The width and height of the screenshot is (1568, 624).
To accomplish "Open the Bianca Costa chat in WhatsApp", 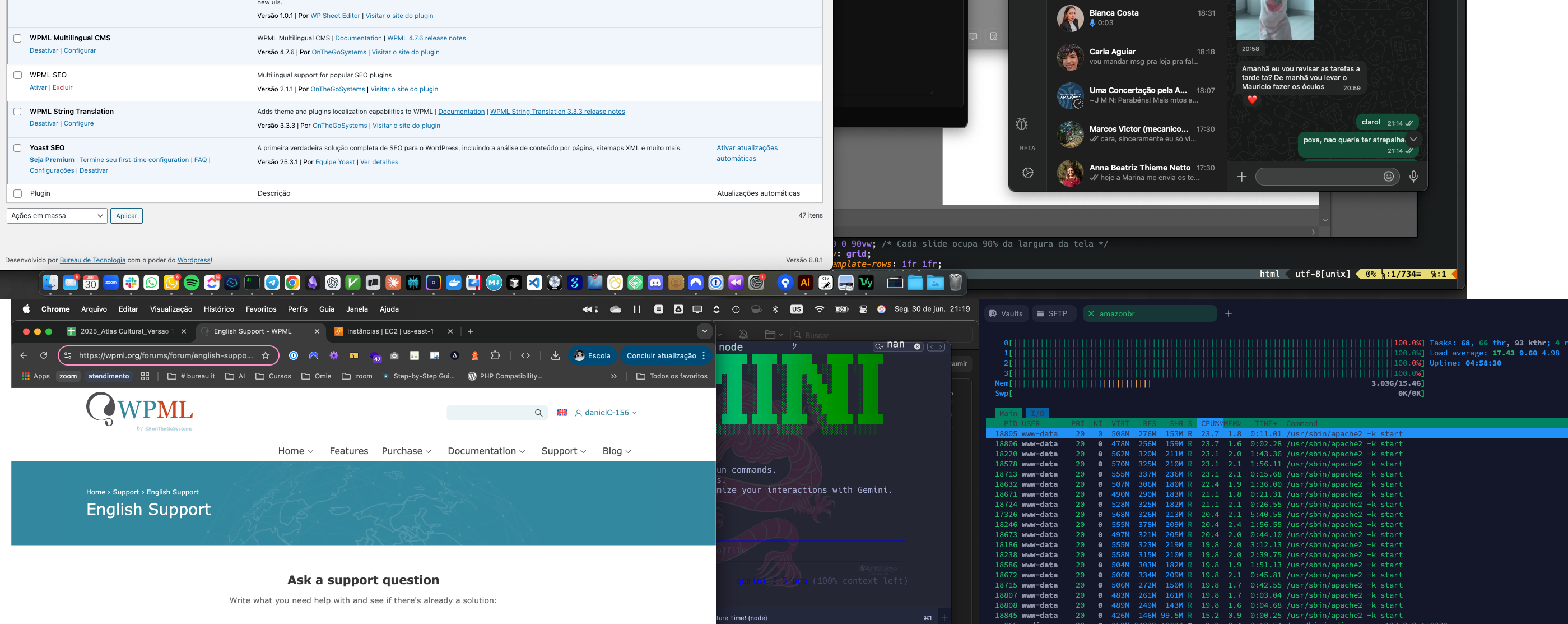I will click(1137, 18).
